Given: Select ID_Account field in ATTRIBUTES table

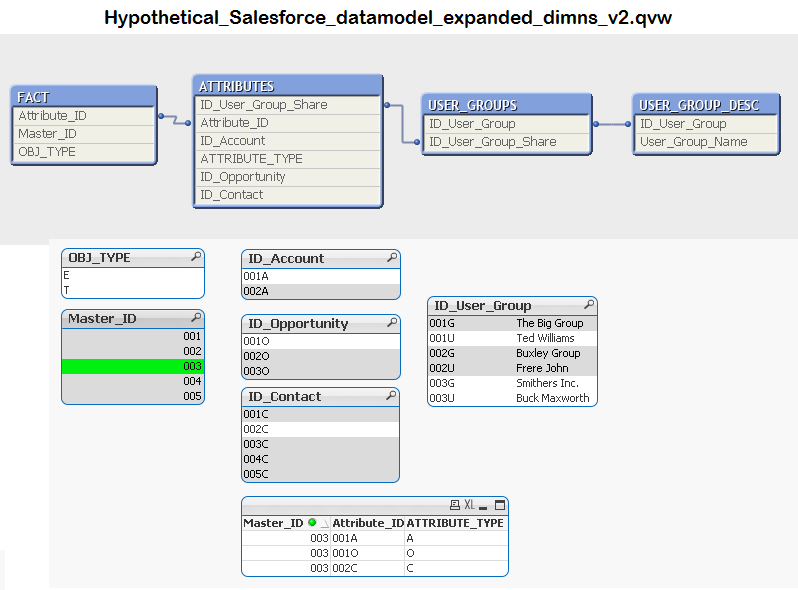Looking at the screenshot, I should [x=288, y=141].
